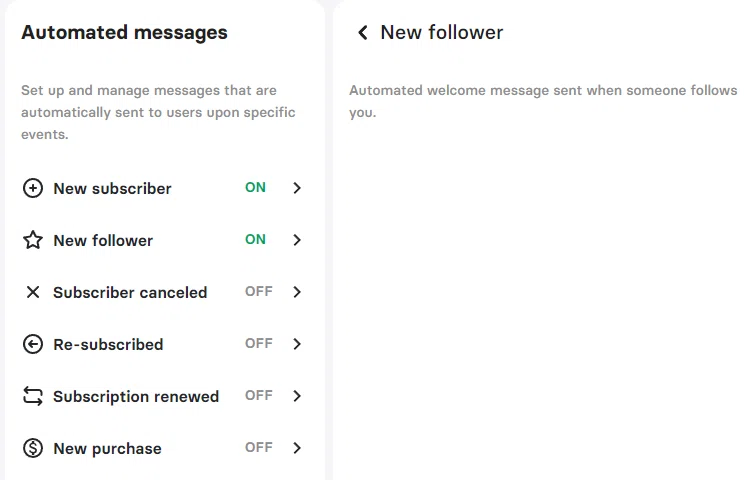Go back using the arrow beside New follower
Image resolution: width=747 pixels, height=480 pixels.
tap(363, 32)
